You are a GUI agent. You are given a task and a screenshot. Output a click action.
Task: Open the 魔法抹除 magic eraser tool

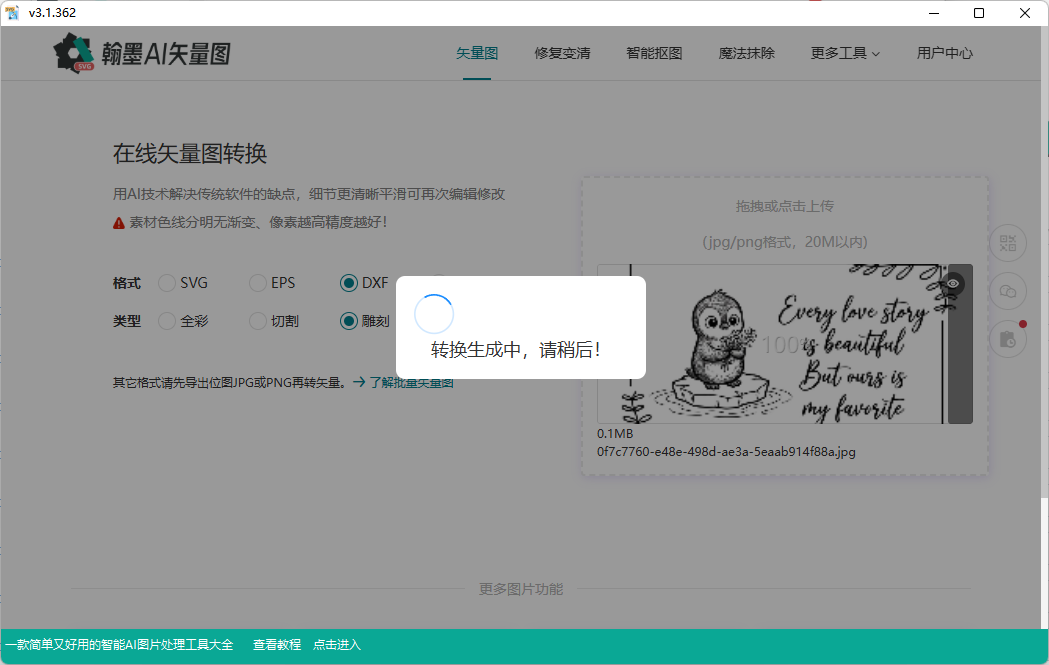[746, 53]
